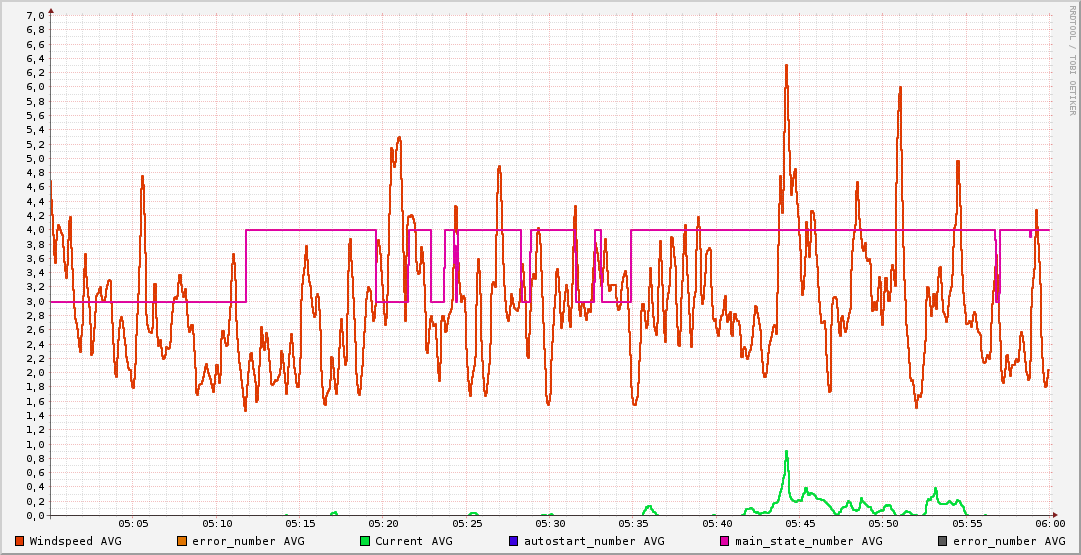Click the 7,0 value on y-axis
The width and height of the screenshot is (1081, 555).
tap(35, 16)
